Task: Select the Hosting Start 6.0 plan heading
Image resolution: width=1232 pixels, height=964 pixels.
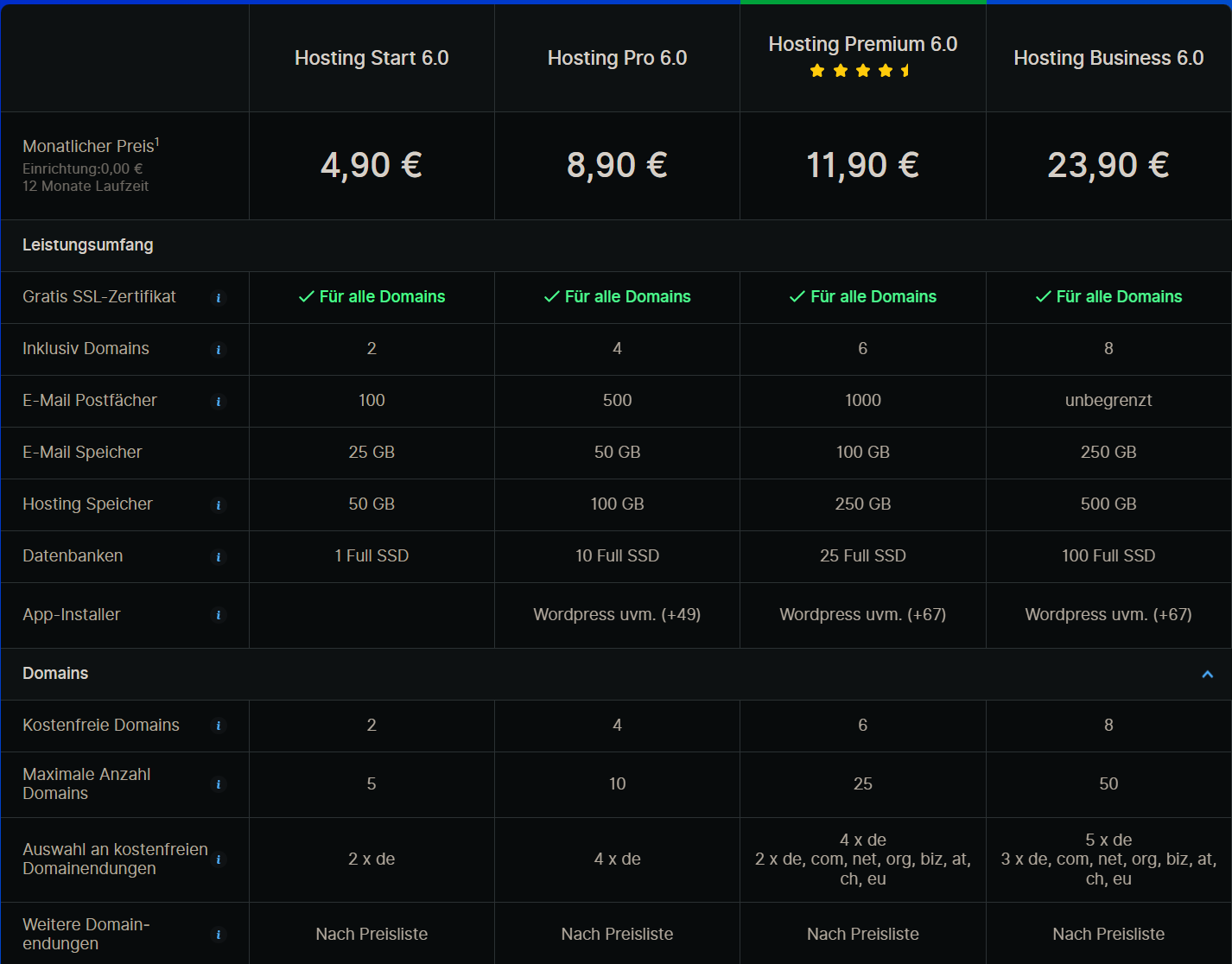Action: pos(372,58)
